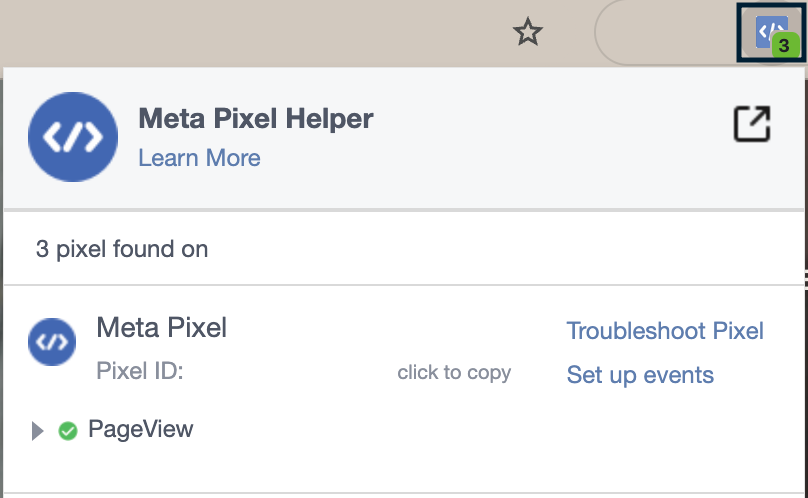Select the Set up events link

(x=640, y=375)
